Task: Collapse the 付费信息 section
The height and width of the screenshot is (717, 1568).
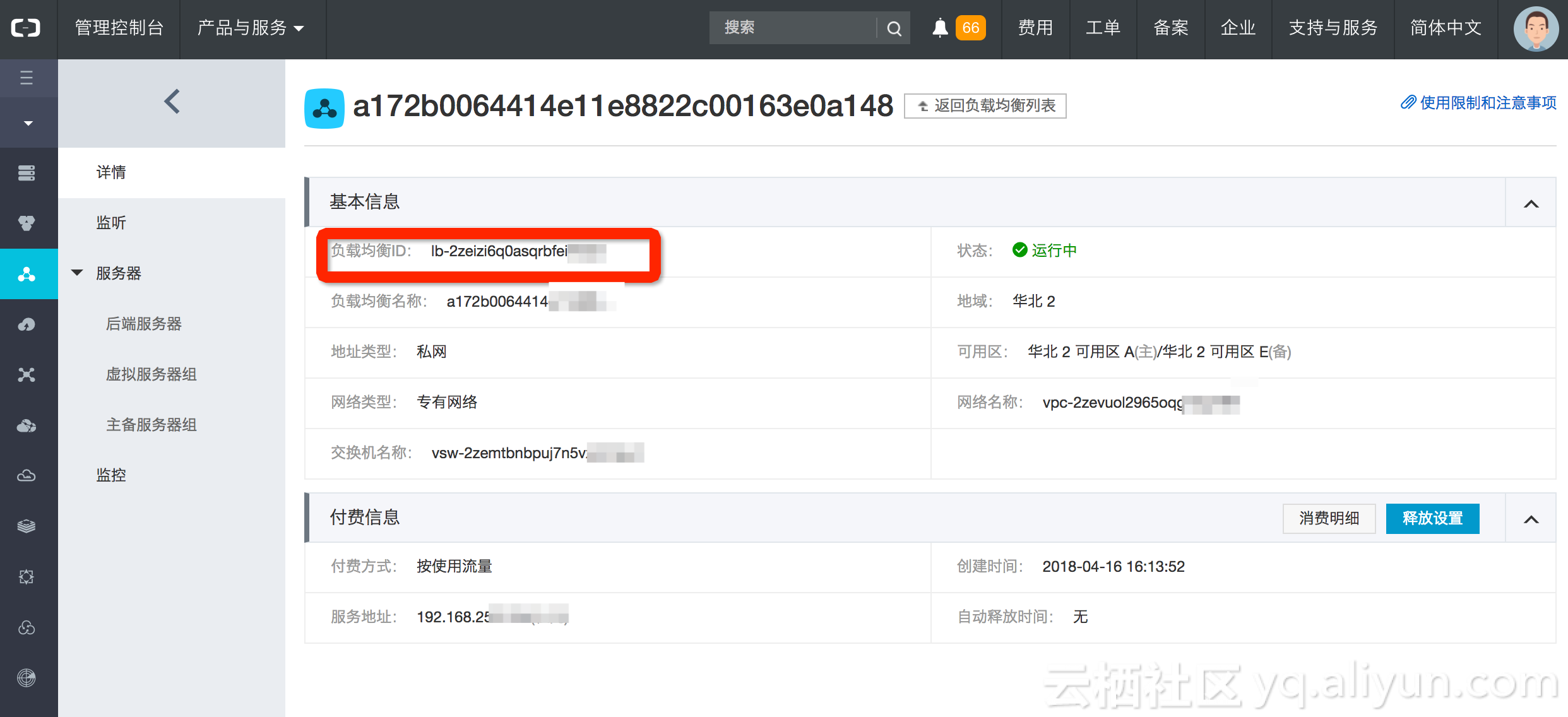Action: point(1531,519)
